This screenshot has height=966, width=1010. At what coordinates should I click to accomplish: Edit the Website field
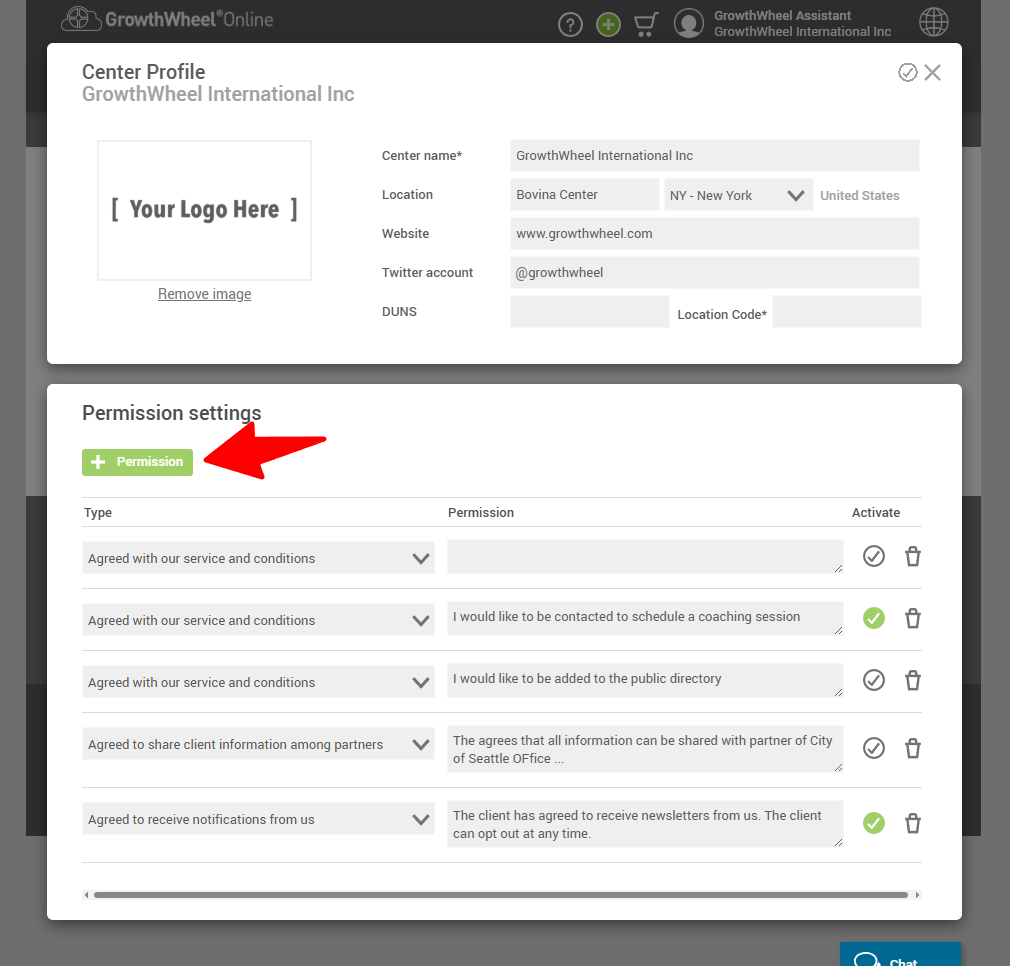(714, 234)
